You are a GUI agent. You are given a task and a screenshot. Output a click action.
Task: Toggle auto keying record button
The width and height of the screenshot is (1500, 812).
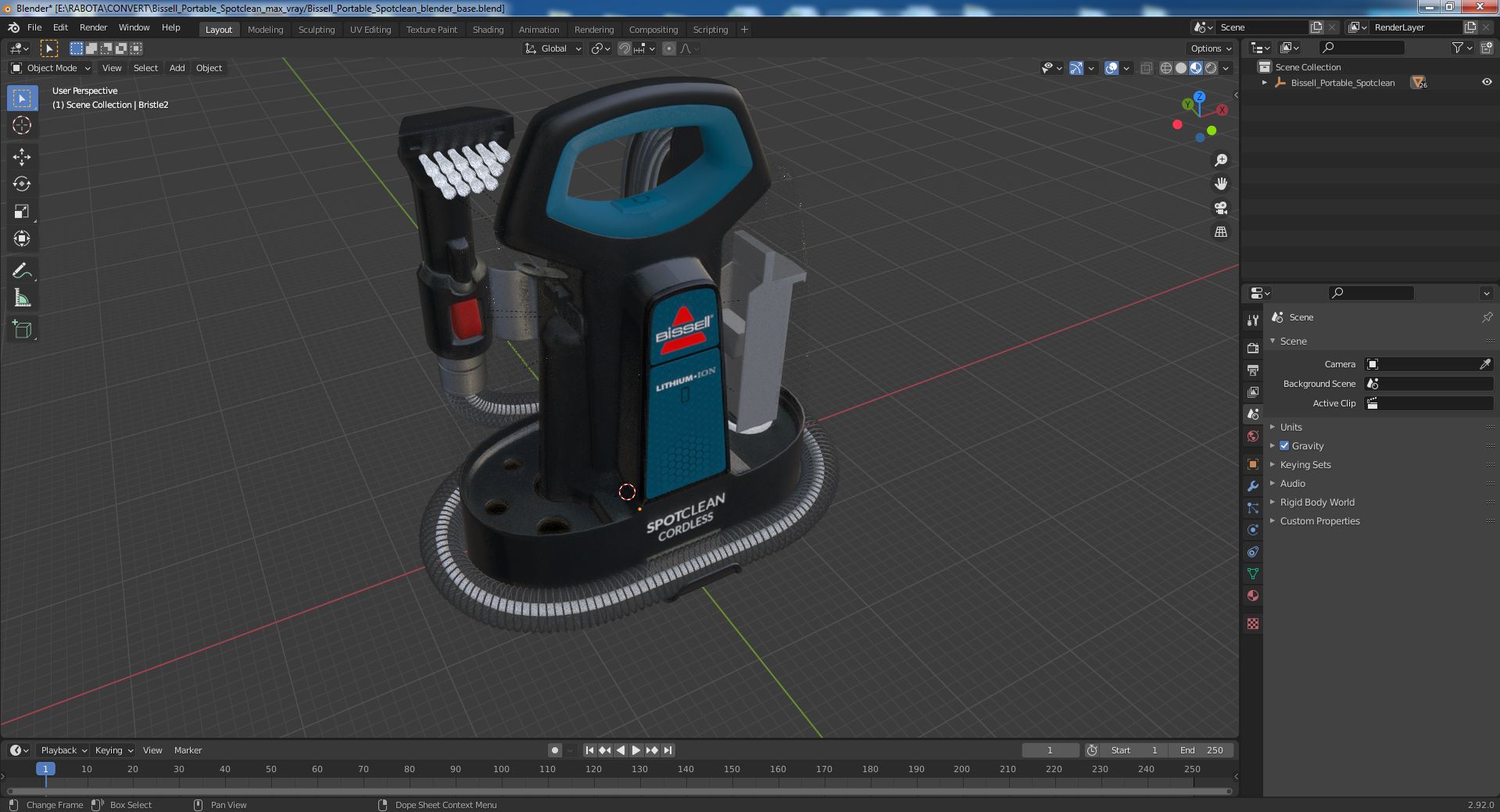[x=555, y=750]
